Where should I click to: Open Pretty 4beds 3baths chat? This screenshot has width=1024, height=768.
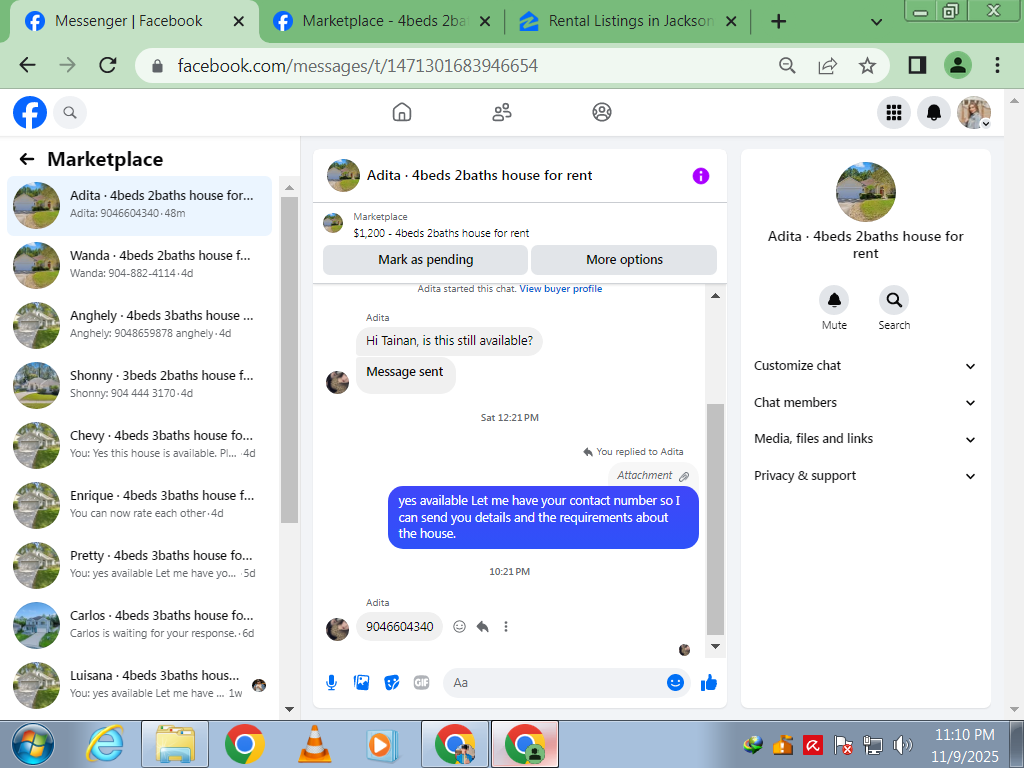(x=140, y=566)
